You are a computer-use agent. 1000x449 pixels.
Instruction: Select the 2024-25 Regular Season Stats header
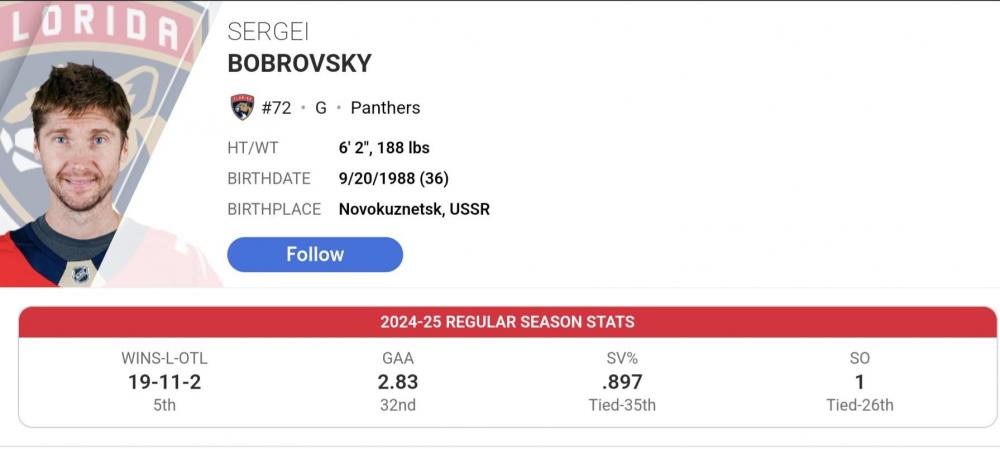pyautogui.click(x=507, y=322)
